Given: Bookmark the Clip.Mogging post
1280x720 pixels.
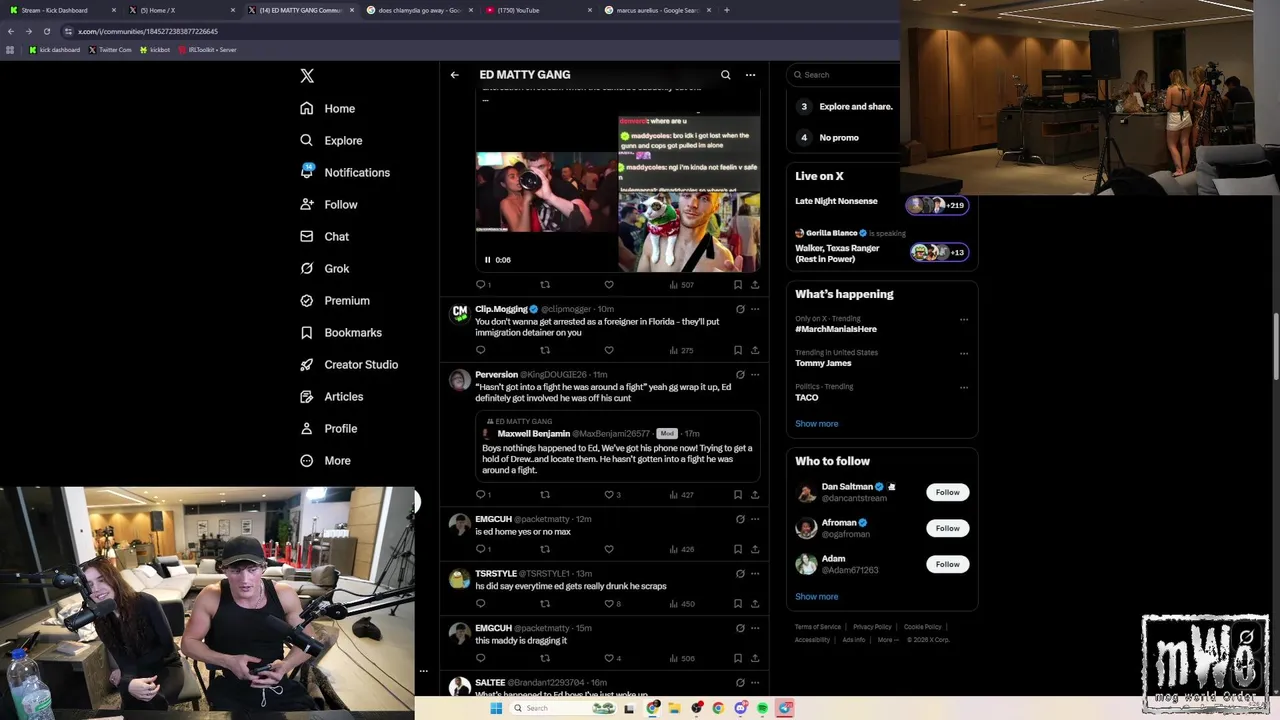Looking at the screenshot, I should click(x=738, y=350).
